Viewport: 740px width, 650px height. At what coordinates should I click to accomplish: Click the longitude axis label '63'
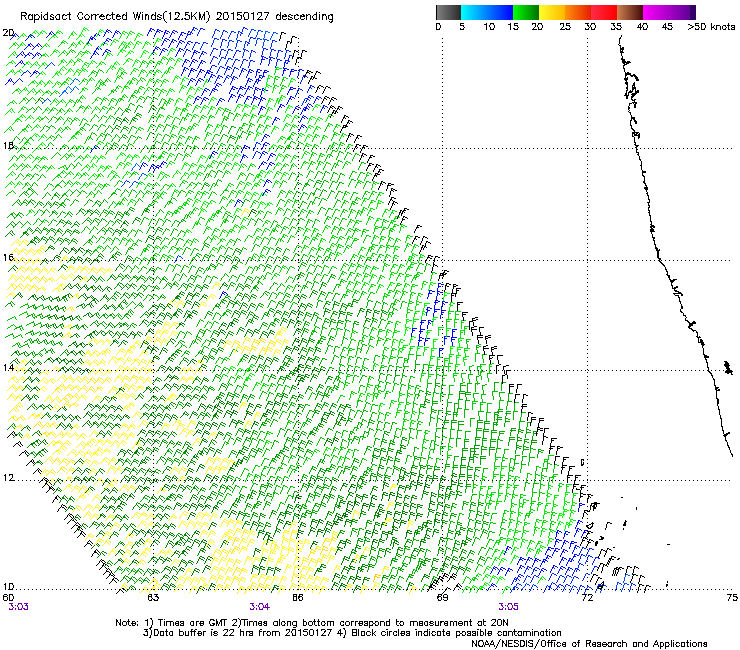(153, 598)
